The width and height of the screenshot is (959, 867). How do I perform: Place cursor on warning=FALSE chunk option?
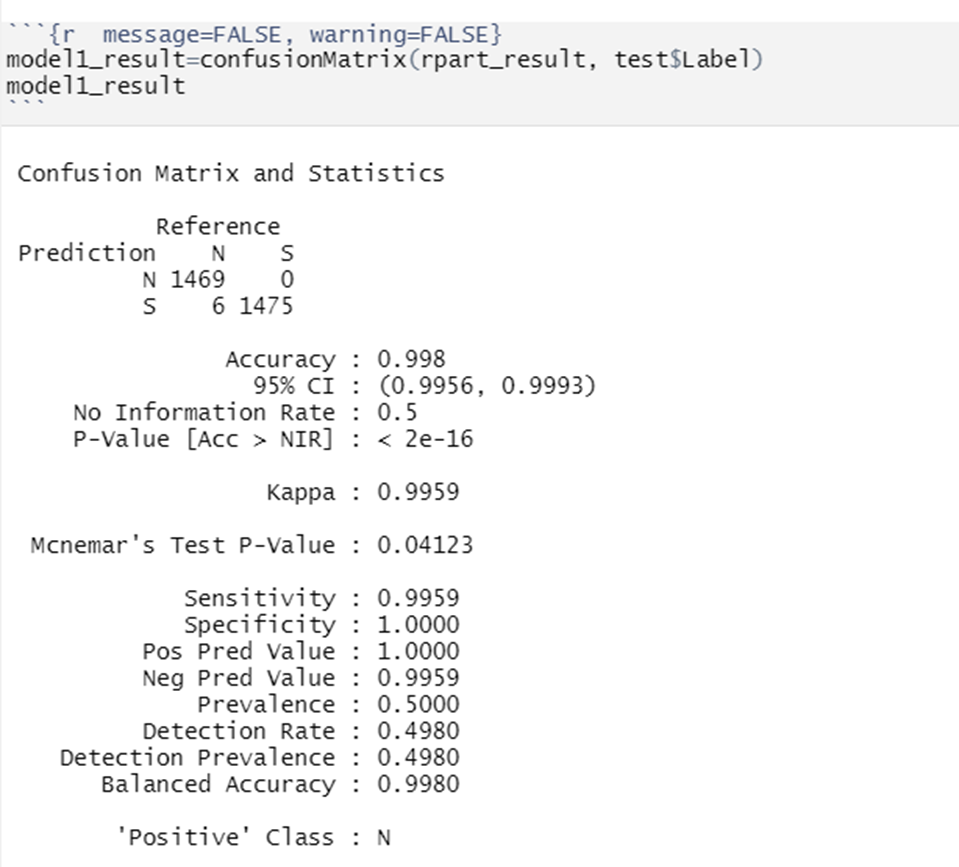pos(401,35)
